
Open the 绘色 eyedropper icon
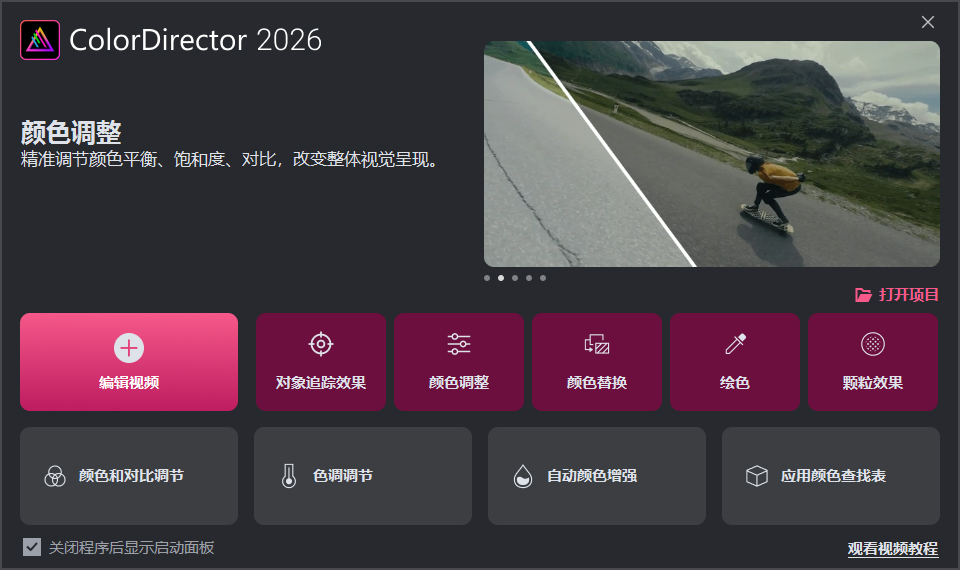coord(735,344)
